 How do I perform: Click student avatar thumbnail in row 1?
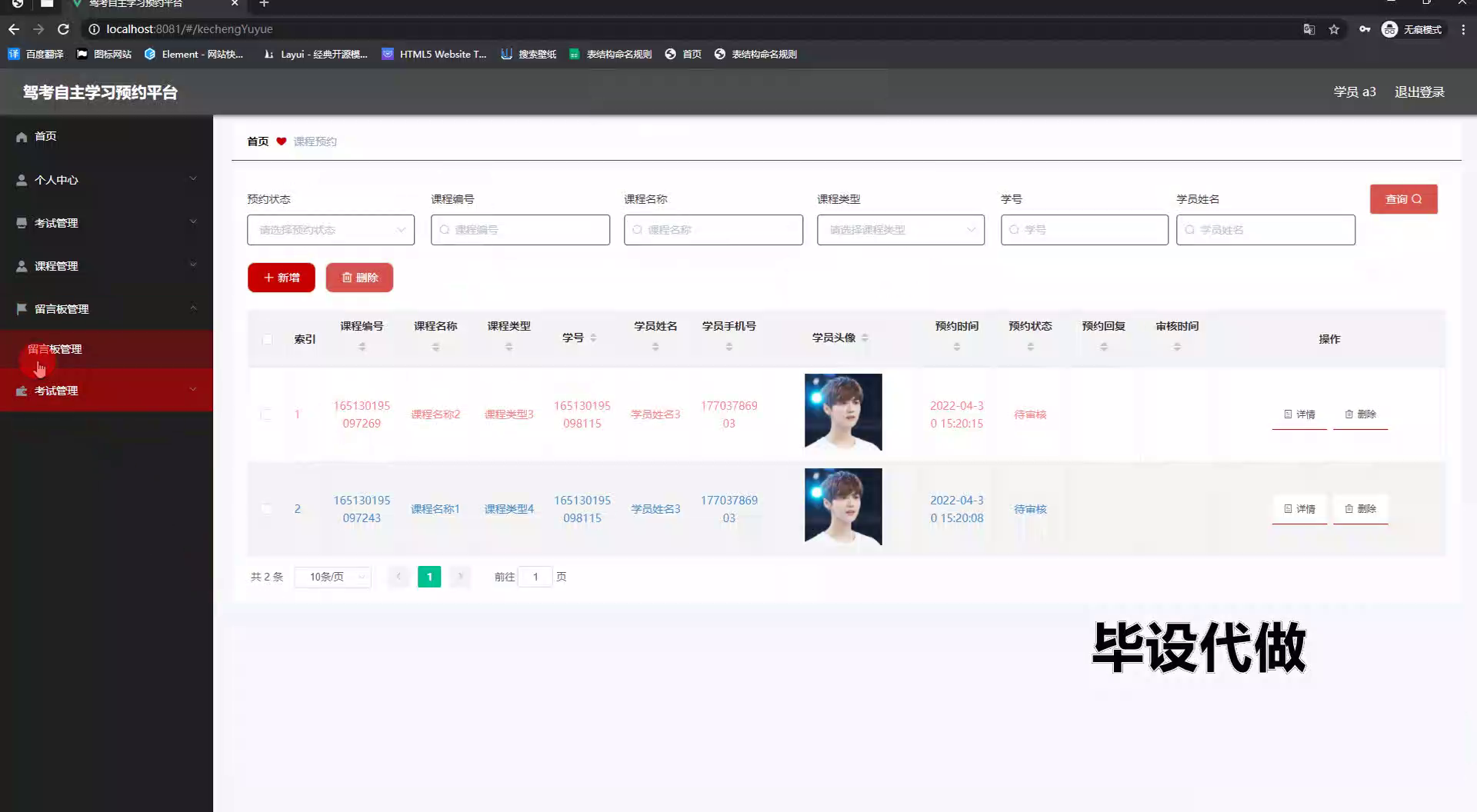[843, 412]
